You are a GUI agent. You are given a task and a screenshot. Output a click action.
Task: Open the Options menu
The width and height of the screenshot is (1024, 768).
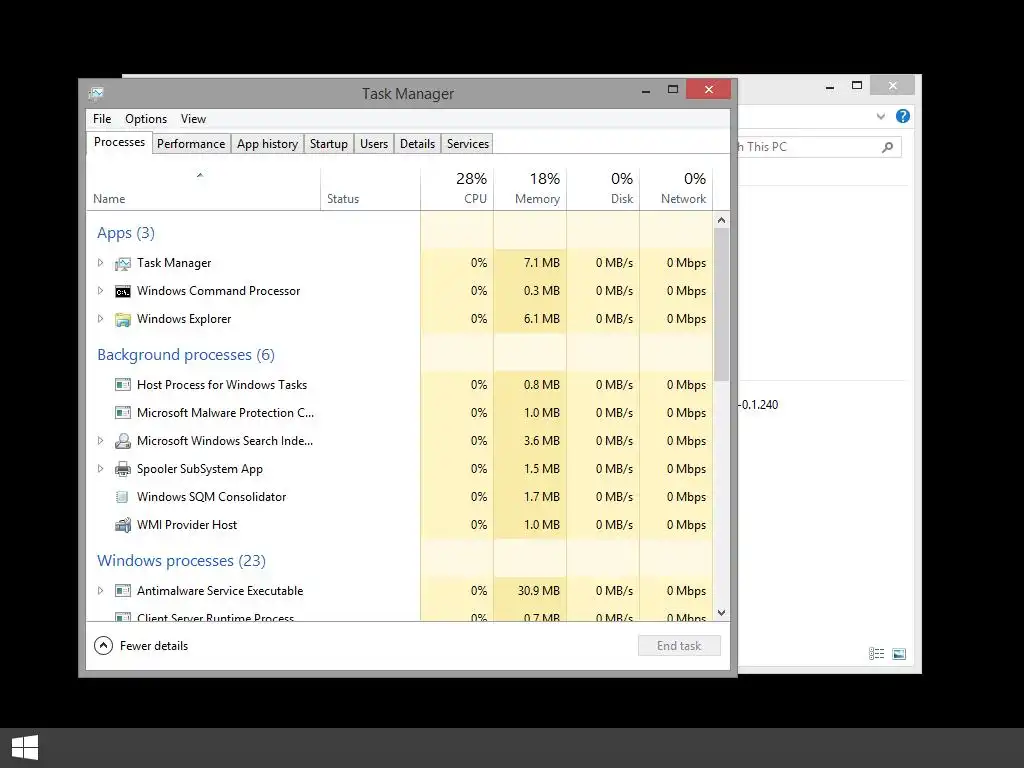click(x=146, y=119)
